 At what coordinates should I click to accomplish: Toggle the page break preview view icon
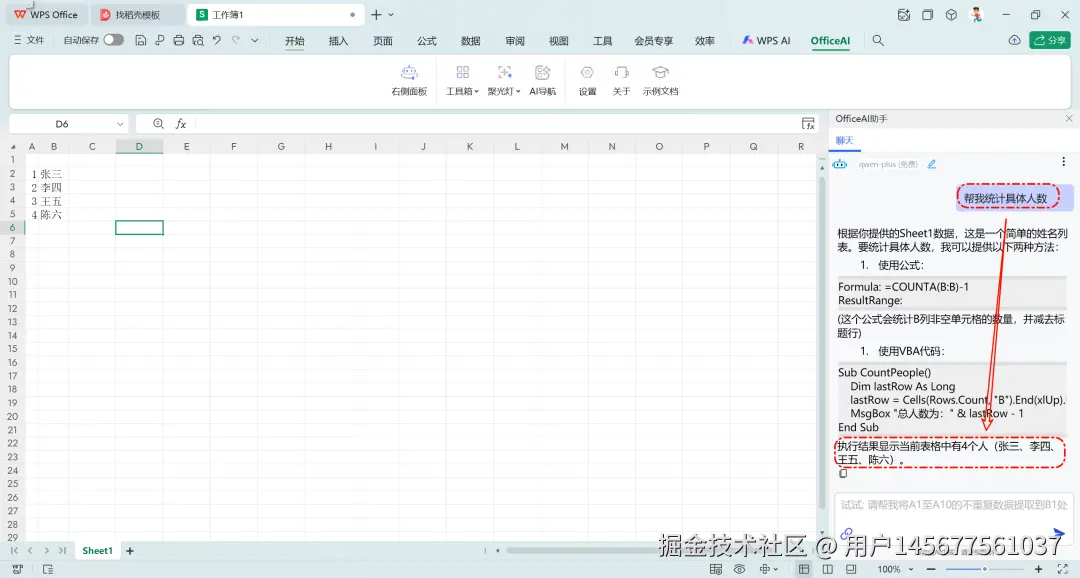click(850, 568)
